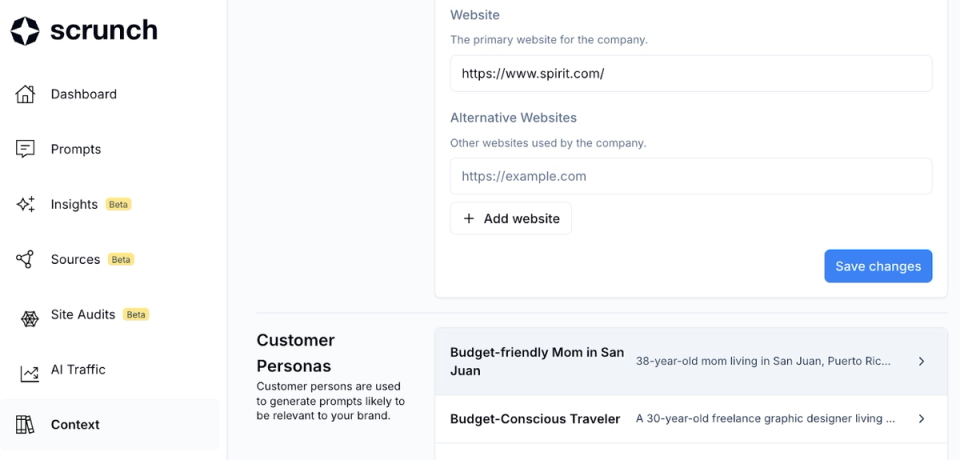
Task: Click the AI Traffic chart icon
Action: 29,372
